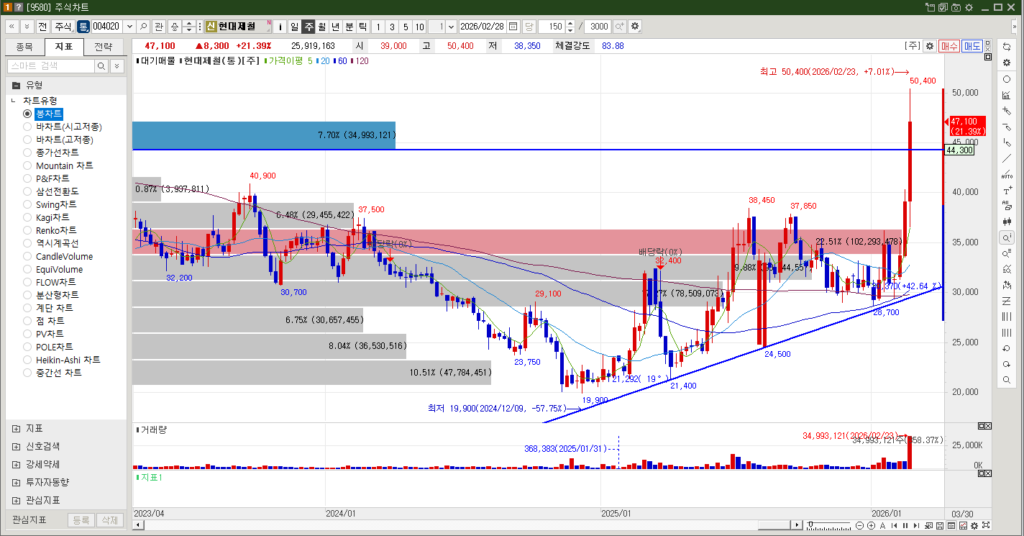Viewport: 1024px width, 536px height.
Task: Select the trend line drawing tool
Action: tap(1006, 158)
